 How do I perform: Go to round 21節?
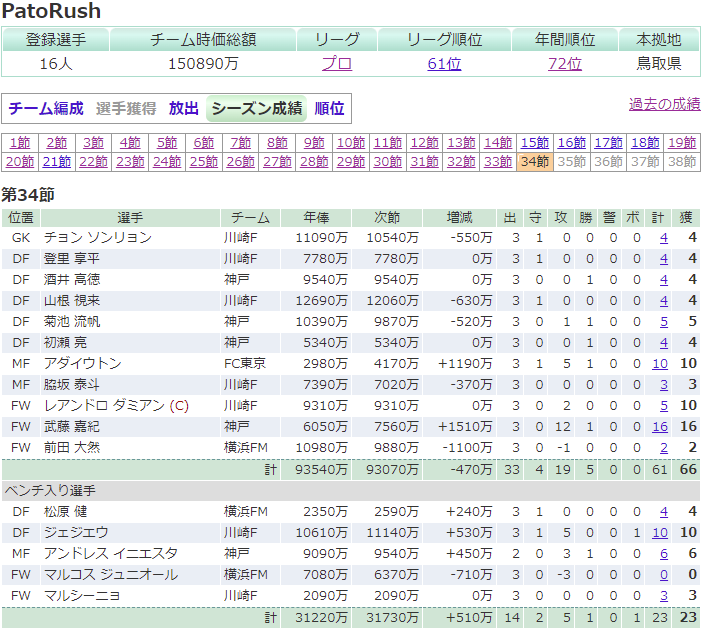(56, 162)
